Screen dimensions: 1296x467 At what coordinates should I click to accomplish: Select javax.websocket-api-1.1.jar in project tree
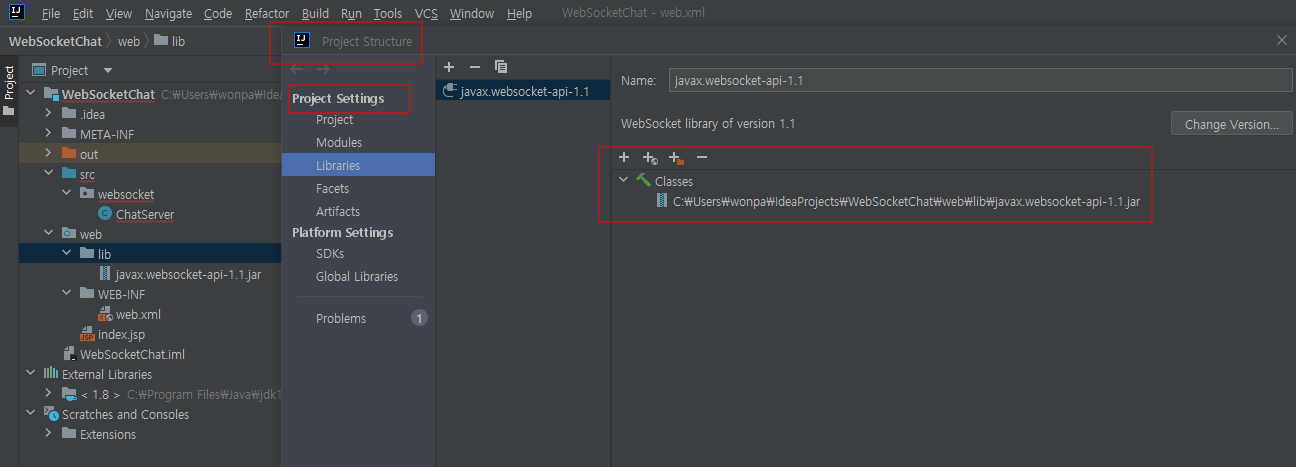(x=188, y=274)
